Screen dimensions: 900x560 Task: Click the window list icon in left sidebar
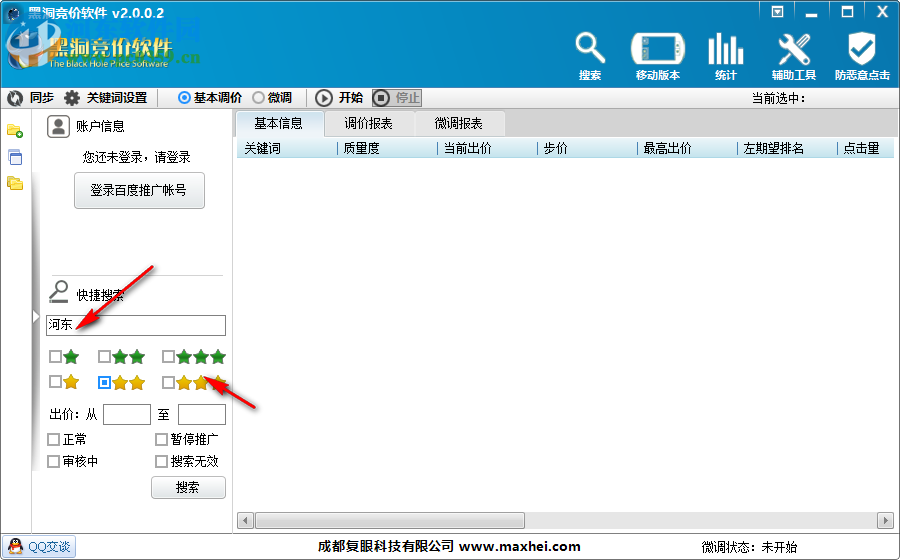point(15,157)
